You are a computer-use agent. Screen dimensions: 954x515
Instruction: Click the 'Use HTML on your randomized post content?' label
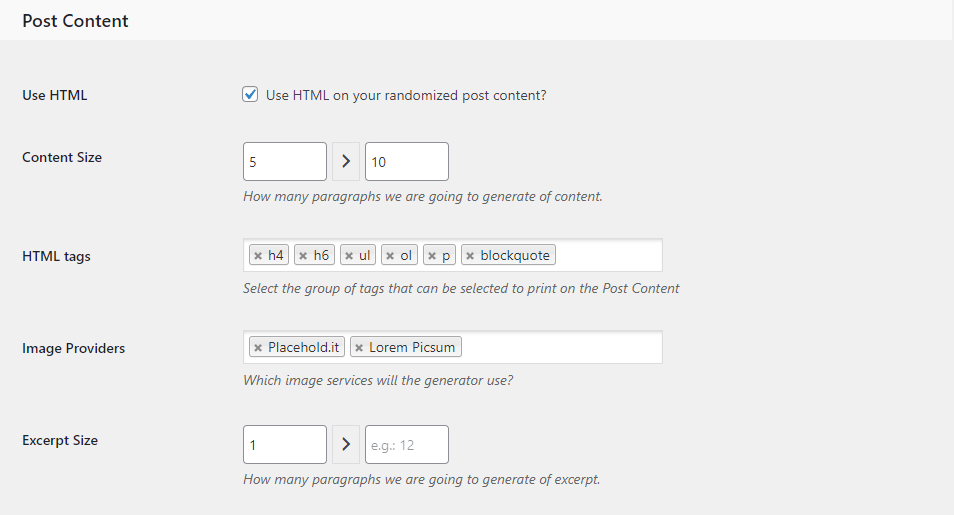[406, 96]
